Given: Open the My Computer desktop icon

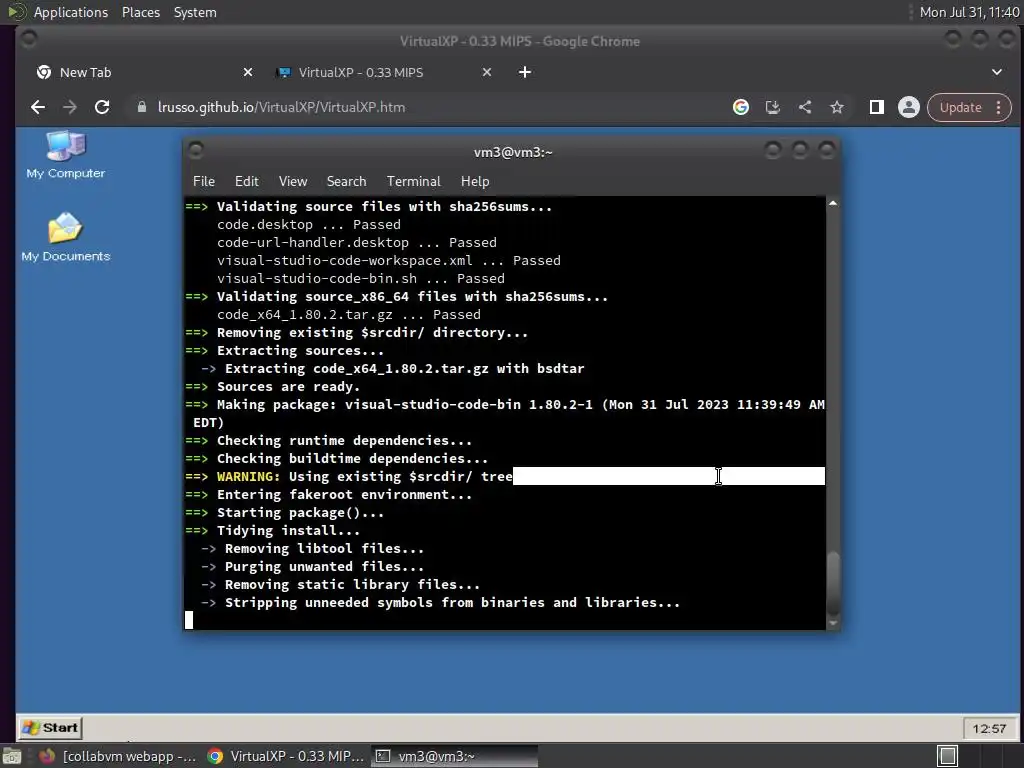Looking at the screenshot, I should point(65,155).
